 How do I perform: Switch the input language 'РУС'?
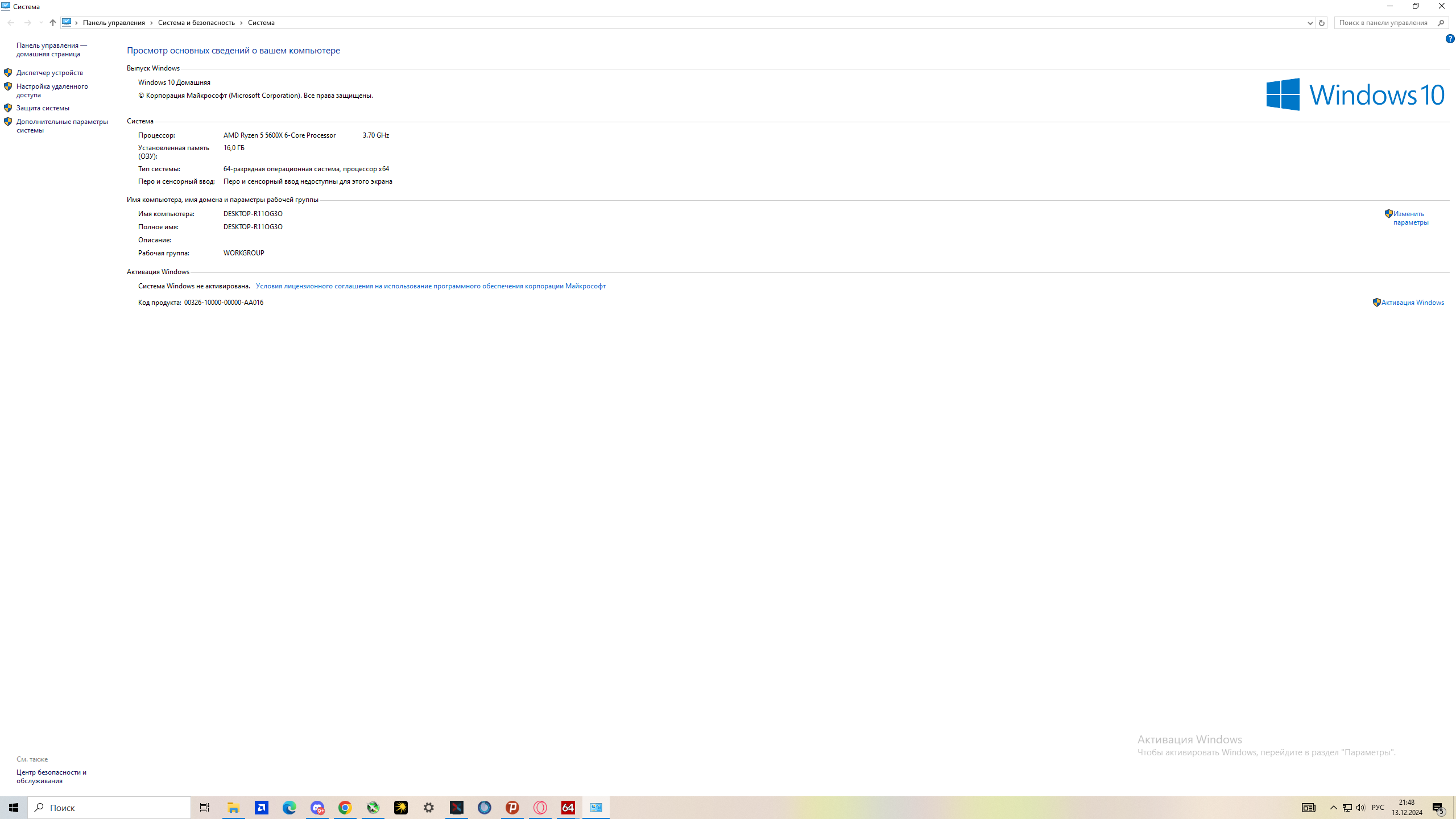1378,808
